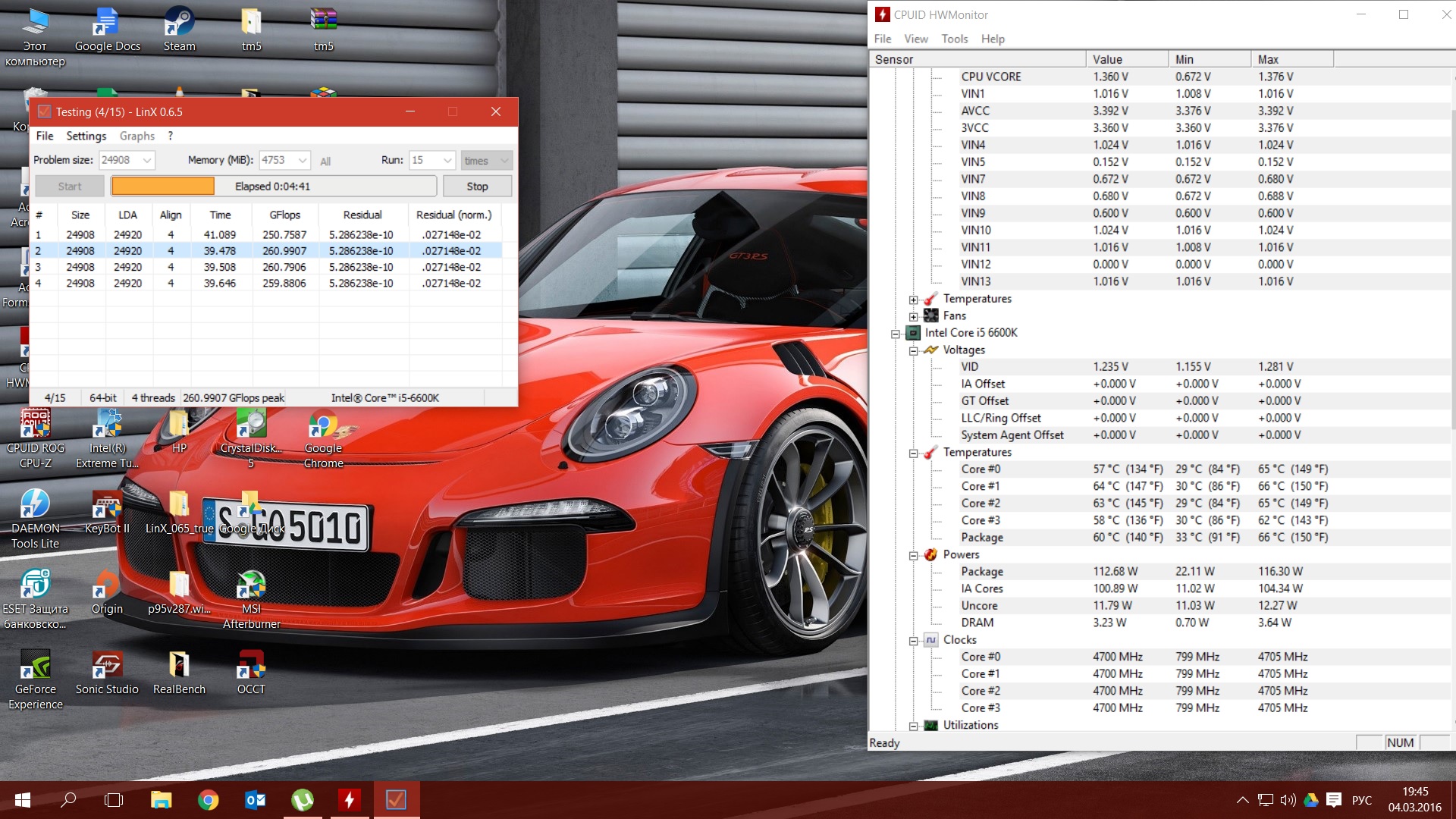Image resolution: width=1456 pixels, height=819 pixels.
Task: Open the Tools menu in HWMonitor
Action: coord(954,39)
